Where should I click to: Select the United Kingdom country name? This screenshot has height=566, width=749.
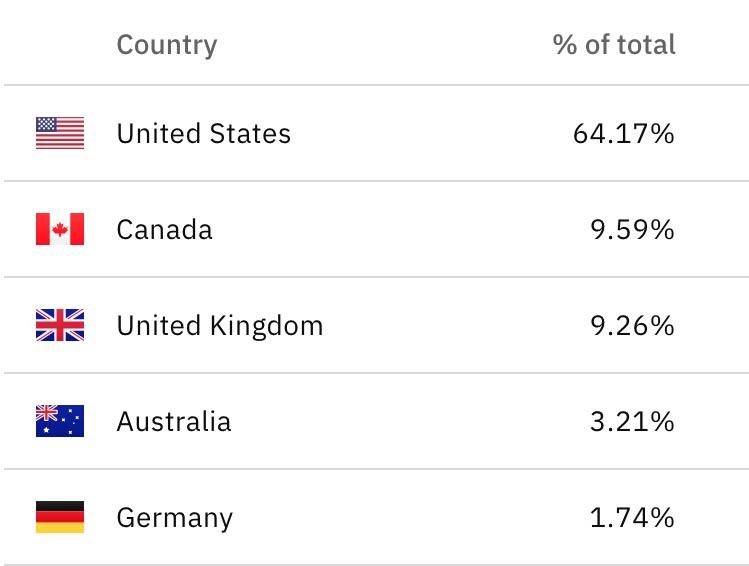point(220,326)
